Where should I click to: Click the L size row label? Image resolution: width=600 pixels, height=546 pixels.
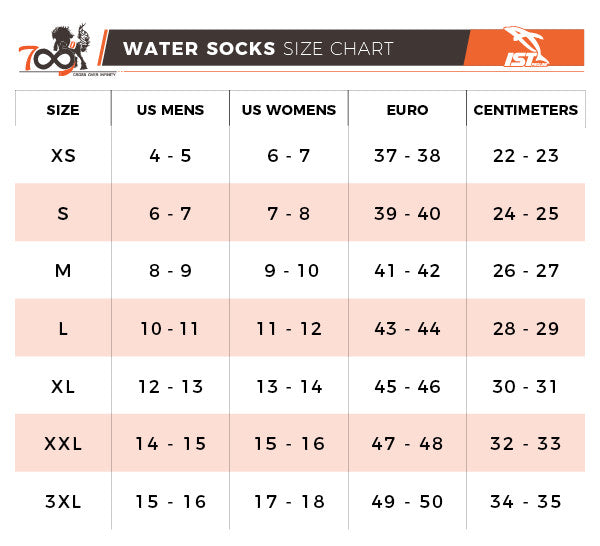point(63,329)
